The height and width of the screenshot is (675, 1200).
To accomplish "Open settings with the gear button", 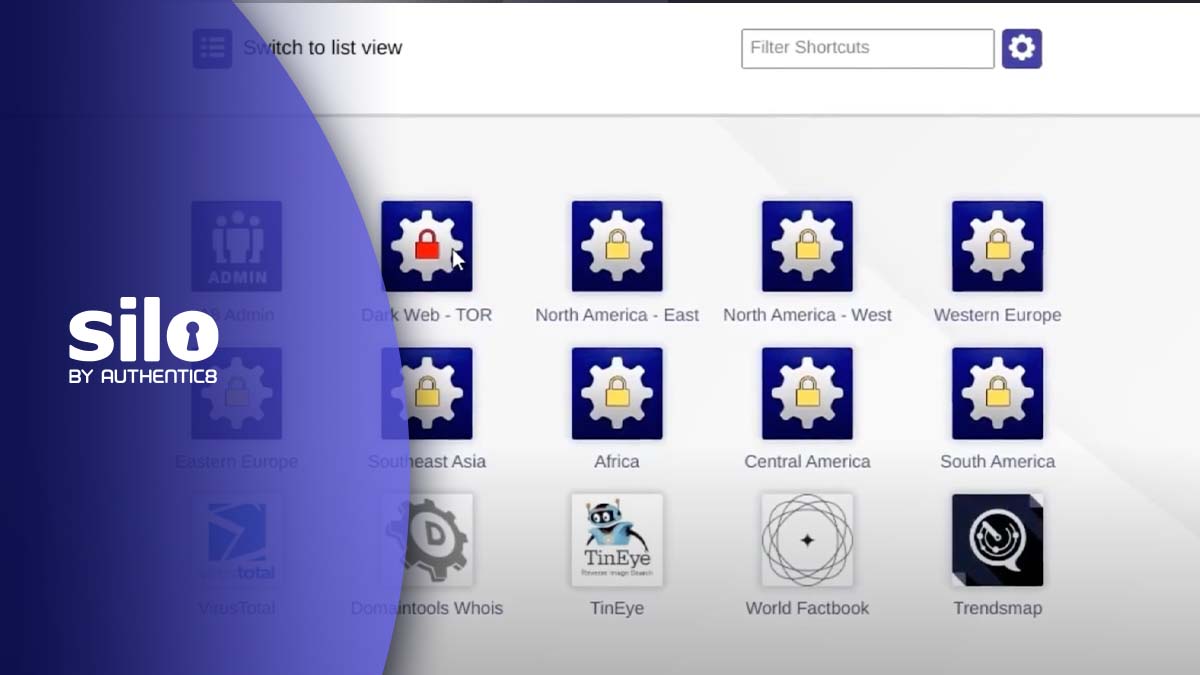I will pyautogui.click(x=1022, y=48).
